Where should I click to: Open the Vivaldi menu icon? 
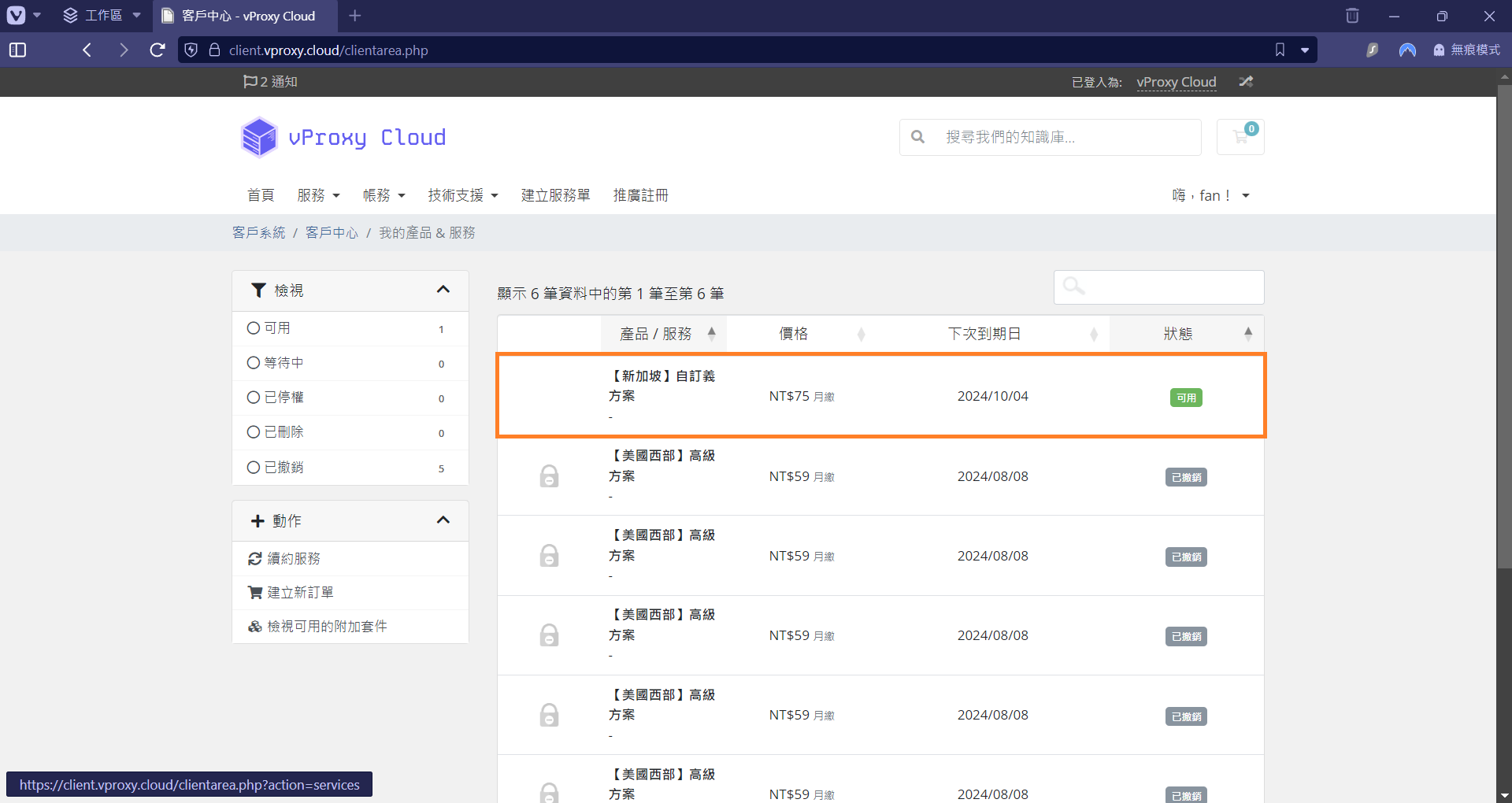16,16
